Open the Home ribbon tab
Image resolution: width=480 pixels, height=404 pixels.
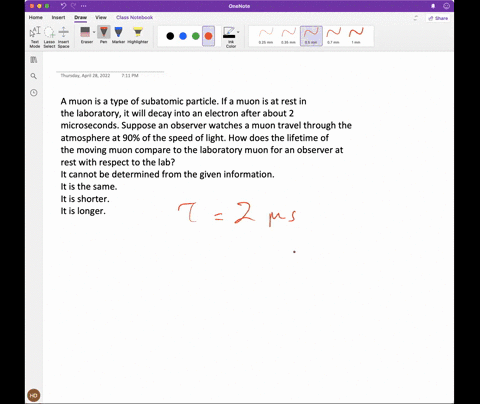tap(36, 17)
